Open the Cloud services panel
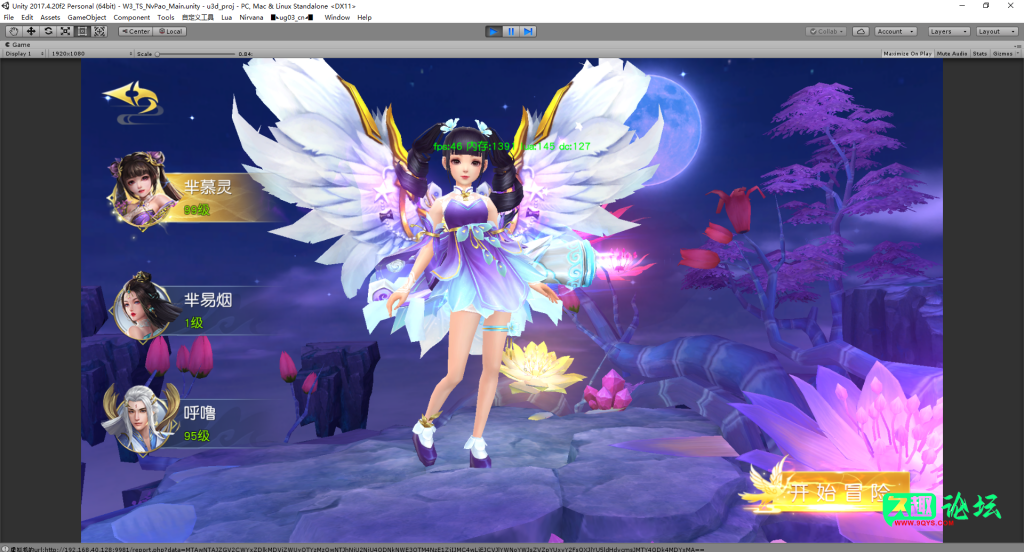This screenshot has height=552, width=1024. click(x=861, y=31)
